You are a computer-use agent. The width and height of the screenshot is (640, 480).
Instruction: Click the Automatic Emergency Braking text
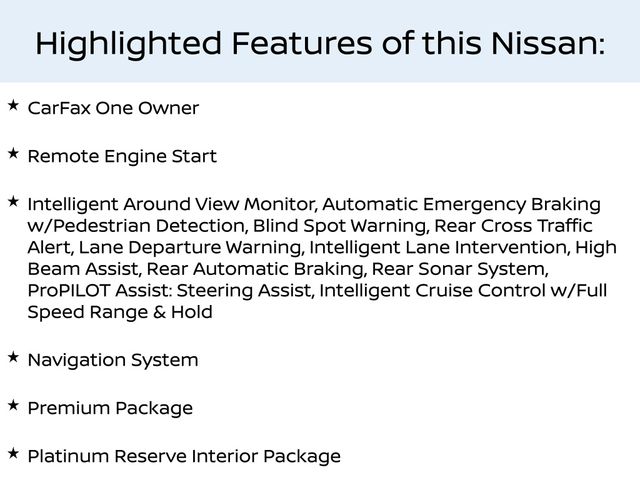coord(462,205)
